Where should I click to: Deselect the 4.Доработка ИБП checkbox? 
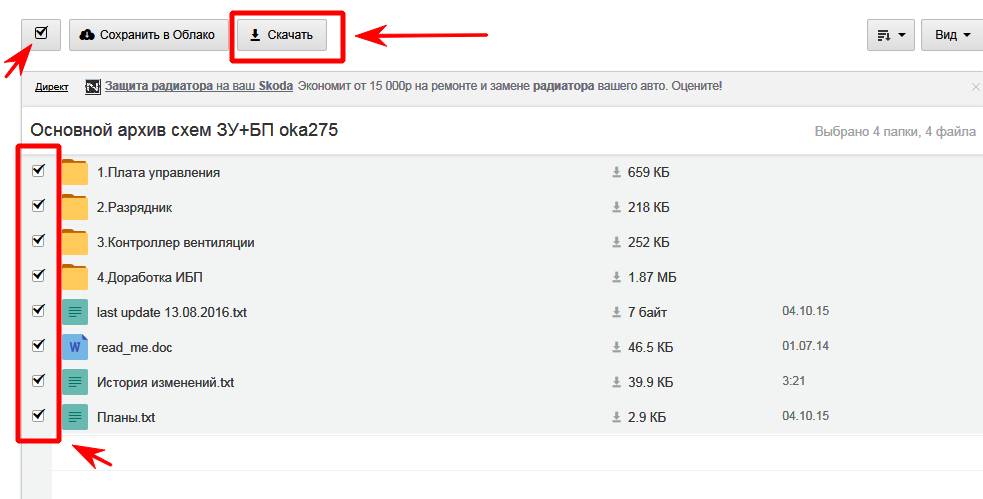pyautogui.click(x=39, y=276)
